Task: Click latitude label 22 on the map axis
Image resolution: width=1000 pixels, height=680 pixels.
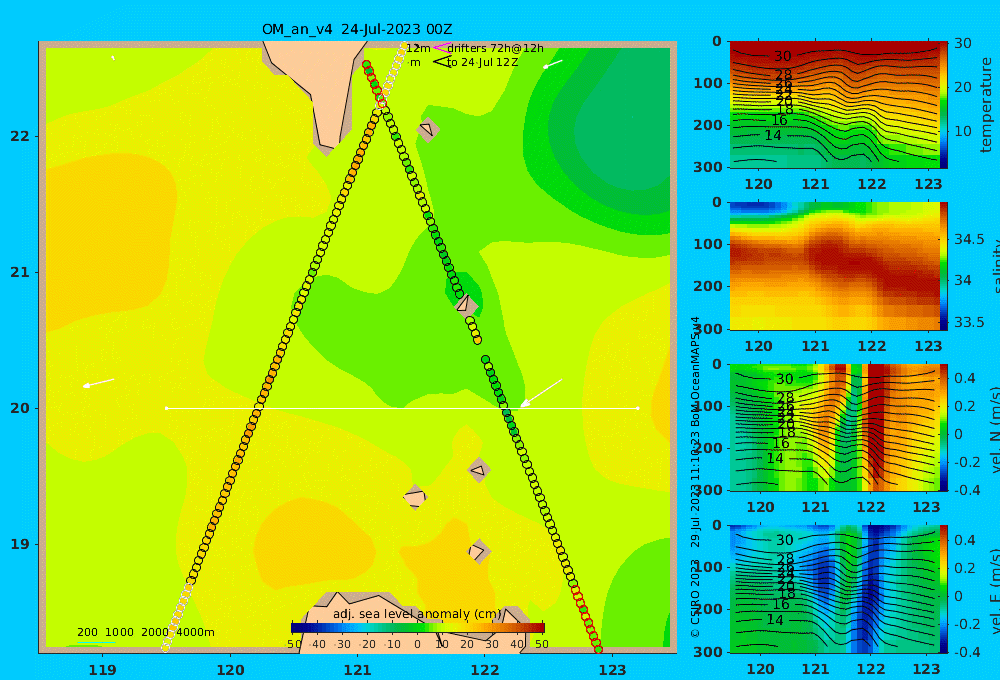Action: coord(20,136)
